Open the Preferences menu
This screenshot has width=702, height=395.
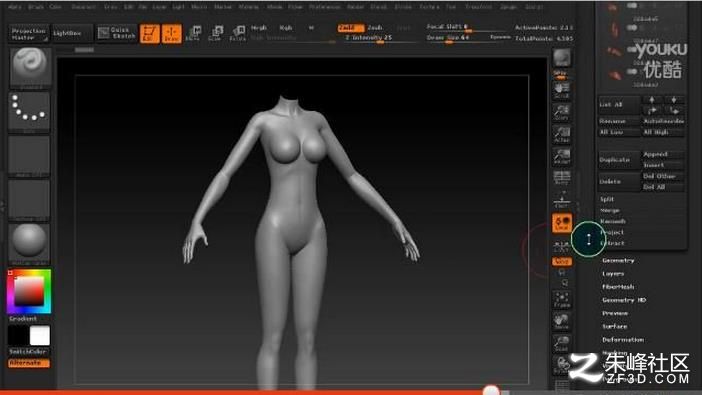[325, 7]
